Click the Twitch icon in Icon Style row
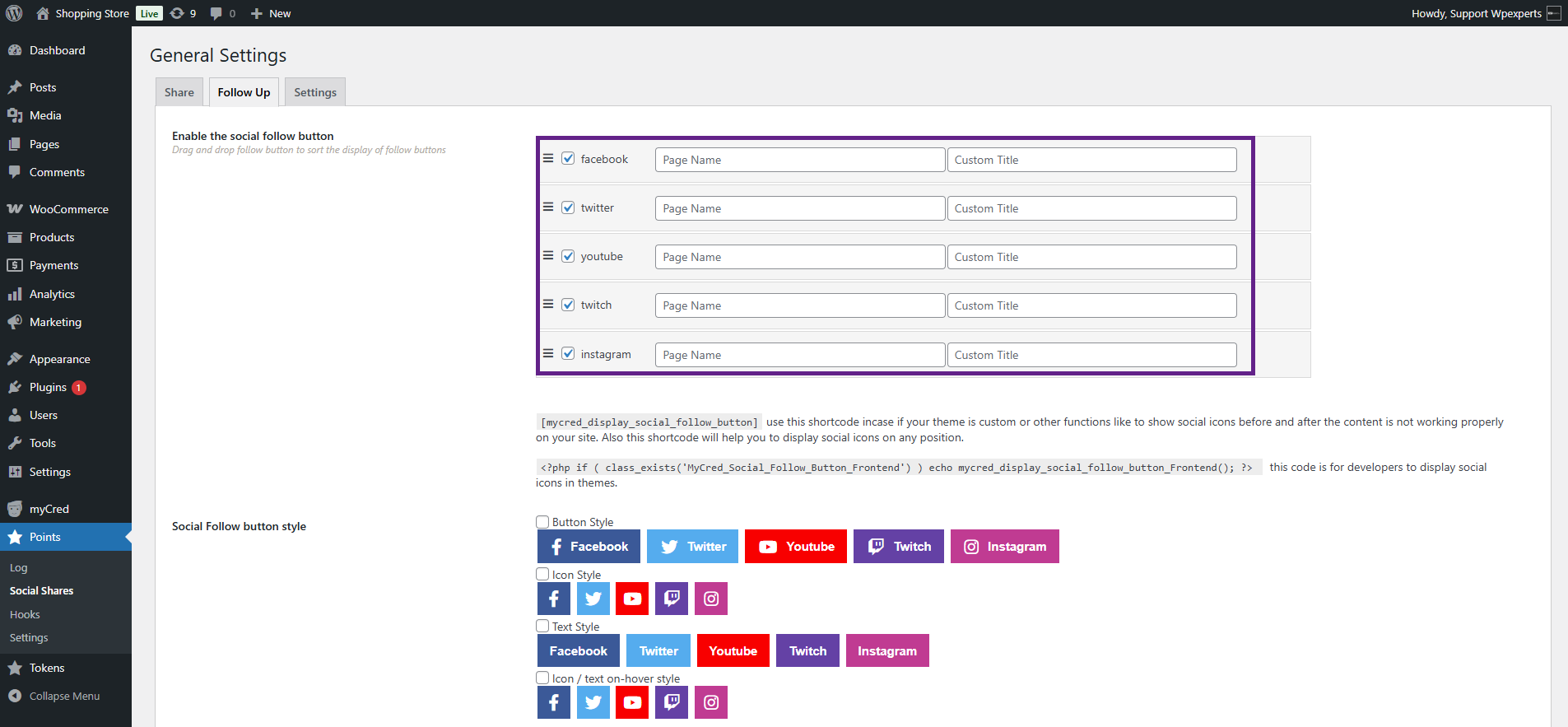This screenshot has height=727, width=1568. [672, 599]
